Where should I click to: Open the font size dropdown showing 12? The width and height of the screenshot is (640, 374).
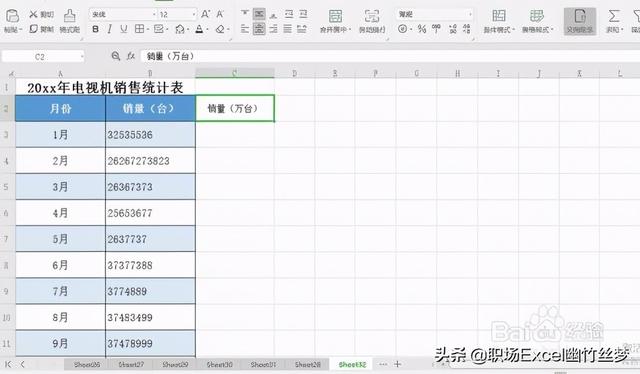(193, 15)
